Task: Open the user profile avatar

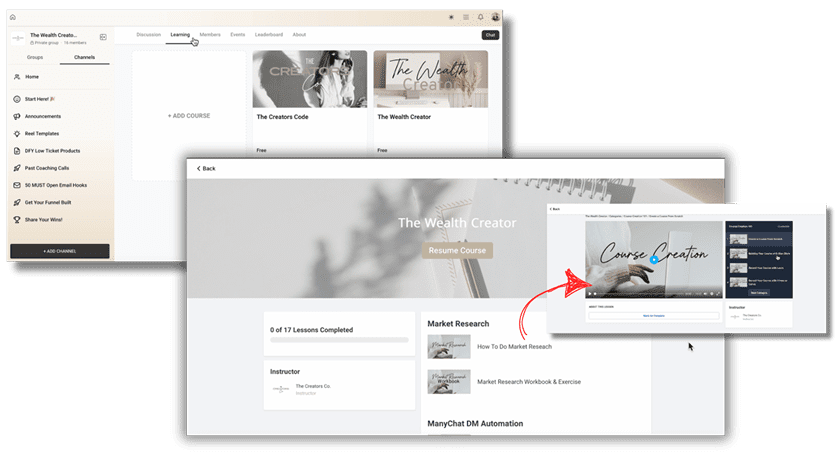Action: (495, 17)
